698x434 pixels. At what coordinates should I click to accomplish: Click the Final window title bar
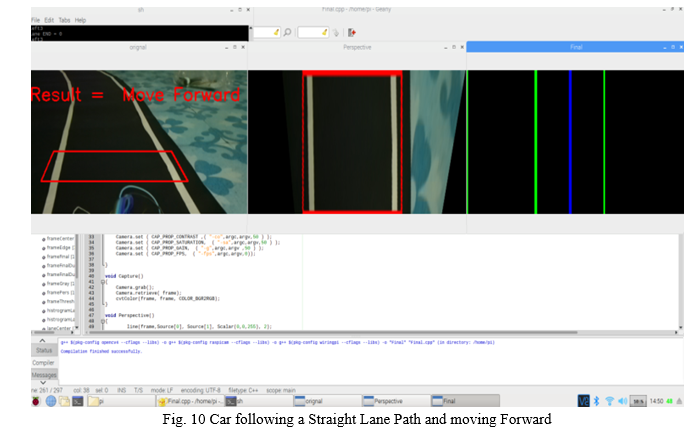(575, 47)
